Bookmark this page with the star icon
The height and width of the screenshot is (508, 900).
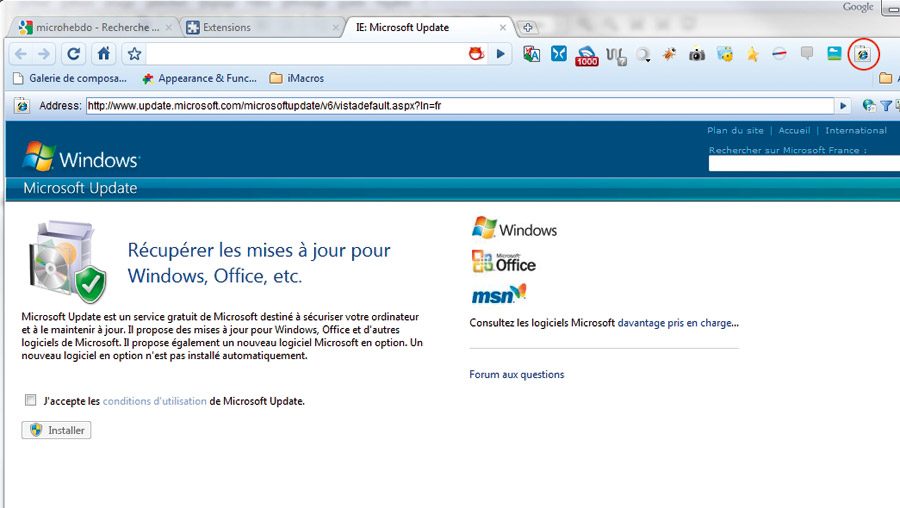tap(134, 54)
